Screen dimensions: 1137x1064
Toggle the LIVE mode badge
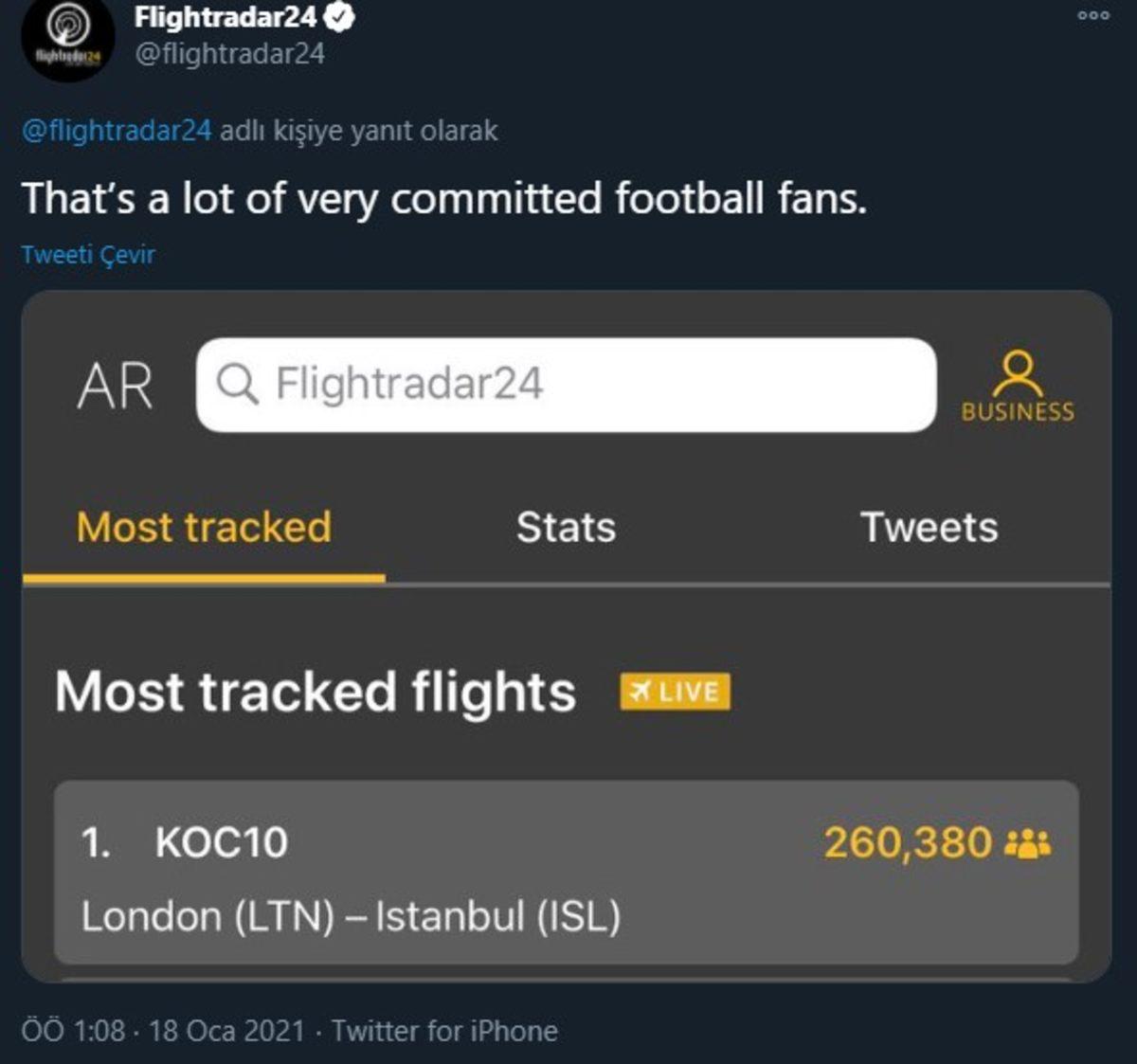click(675, 692)
